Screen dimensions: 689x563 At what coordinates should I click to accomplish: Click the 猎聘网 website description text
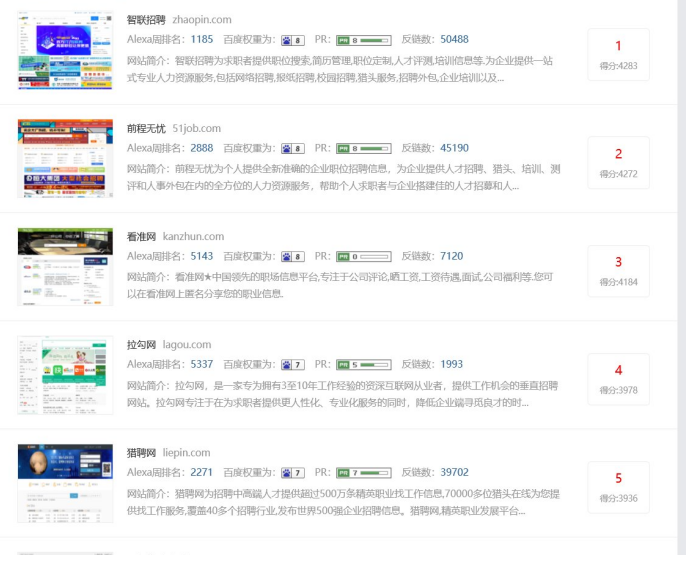tap(343, 502)
